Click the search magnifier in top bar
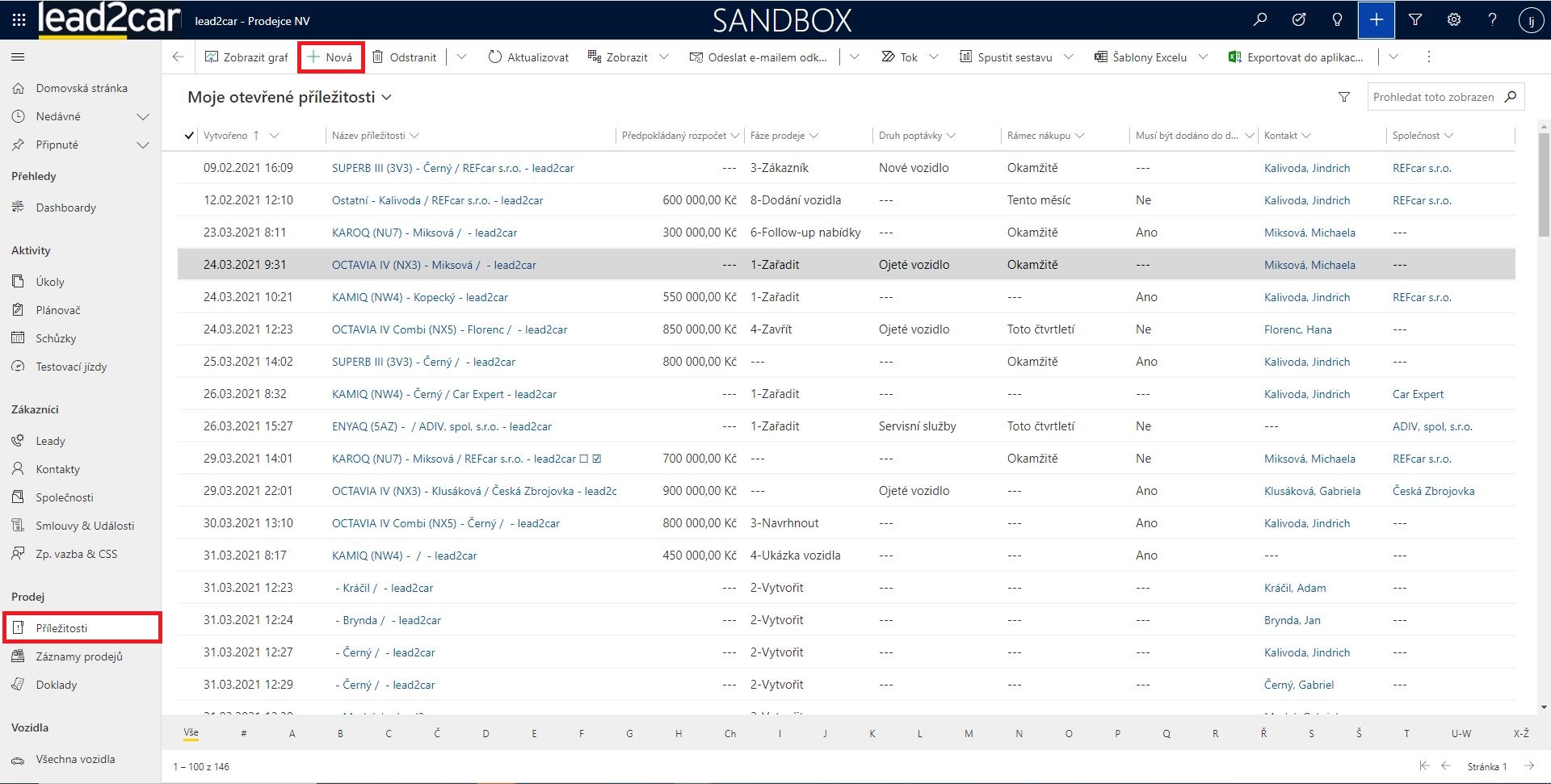The height and width of the screenshot is (784, 1551). [1259, 20]
